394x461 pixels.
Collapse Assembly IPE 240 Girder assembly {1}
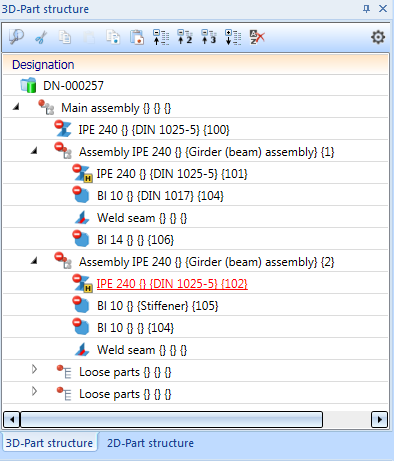[x=34, y=151]
